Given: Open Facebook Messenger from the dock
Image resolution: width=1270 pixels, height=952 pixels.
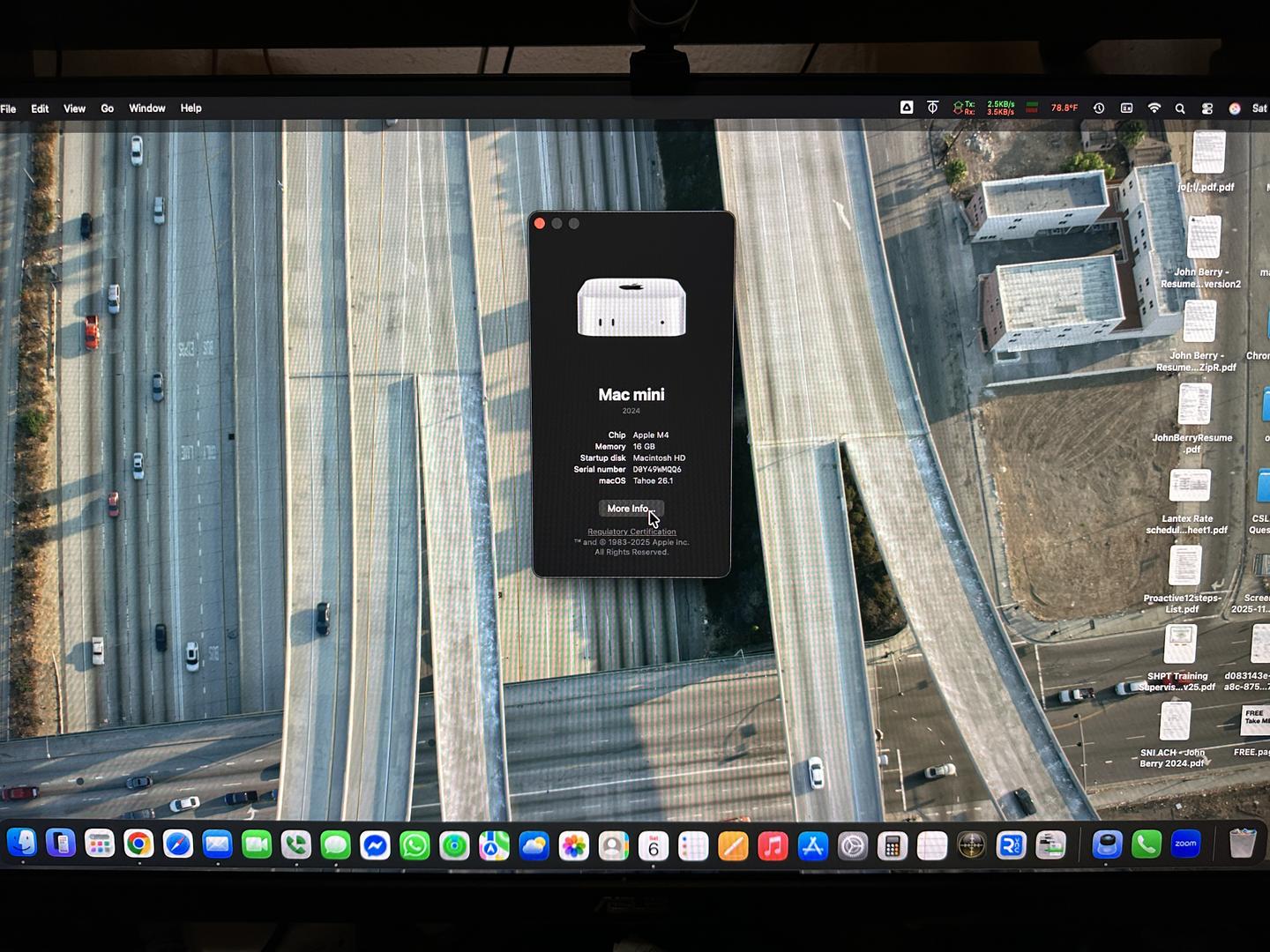Looking at the screenshot, I should 375,844.
